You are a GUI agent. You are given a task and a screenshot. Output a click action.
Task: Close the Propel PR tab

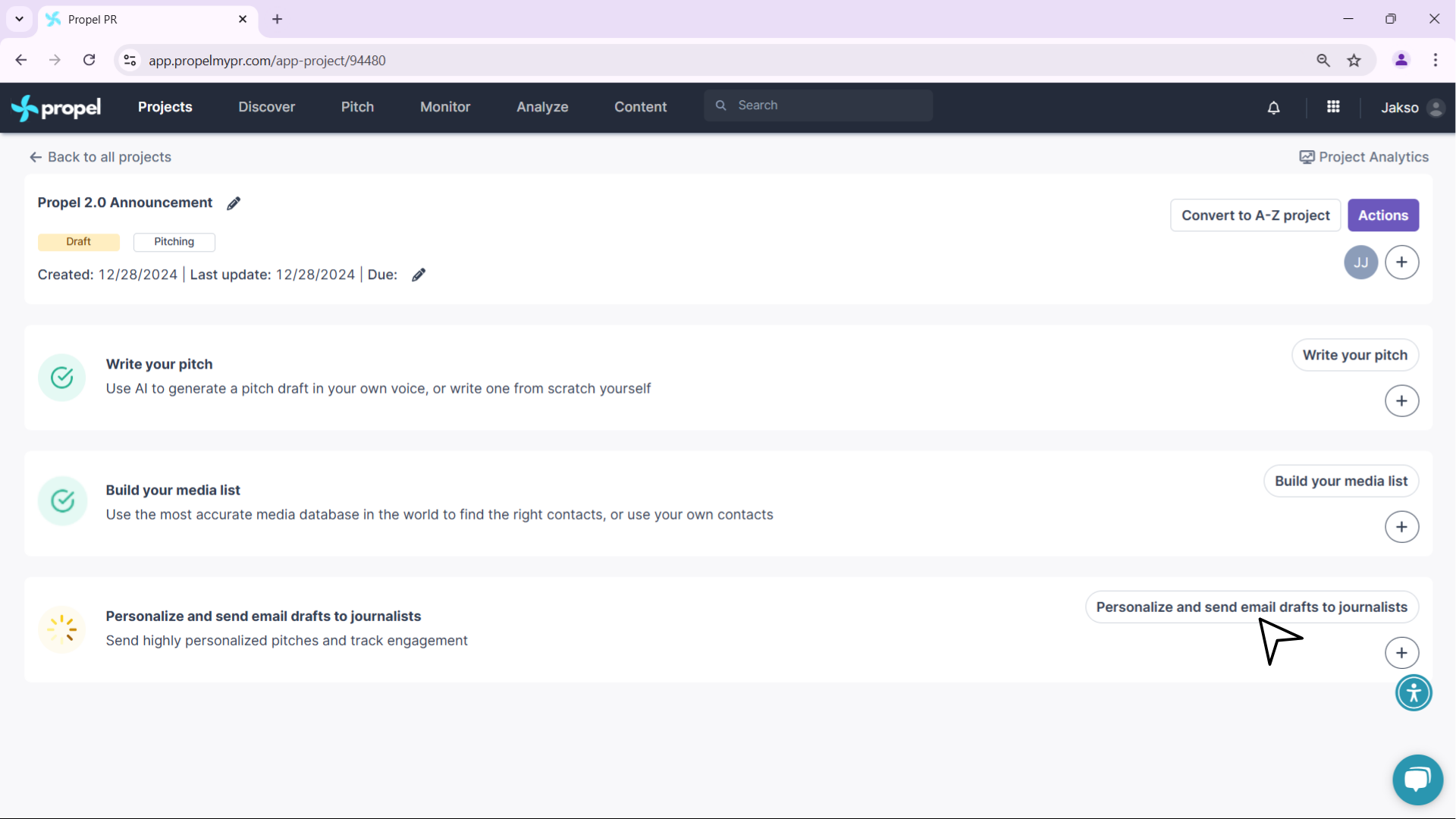coord(243,19)
